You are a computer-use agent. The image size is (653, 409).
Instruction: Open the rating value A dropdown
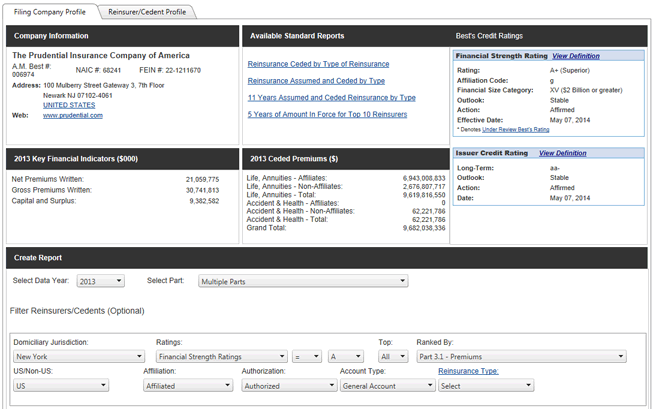pos(346,357)
